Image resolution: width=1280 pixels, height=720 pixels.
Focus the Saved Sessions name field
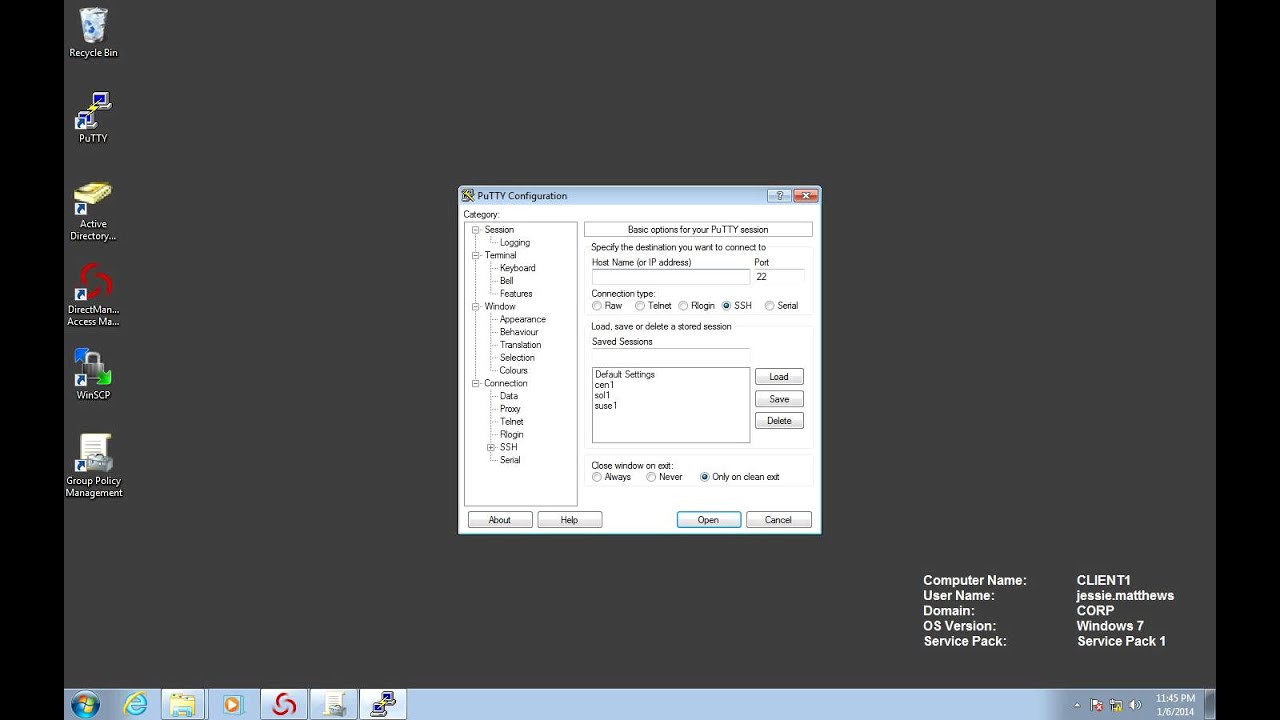pyautogui.click(x=671, y=356)
